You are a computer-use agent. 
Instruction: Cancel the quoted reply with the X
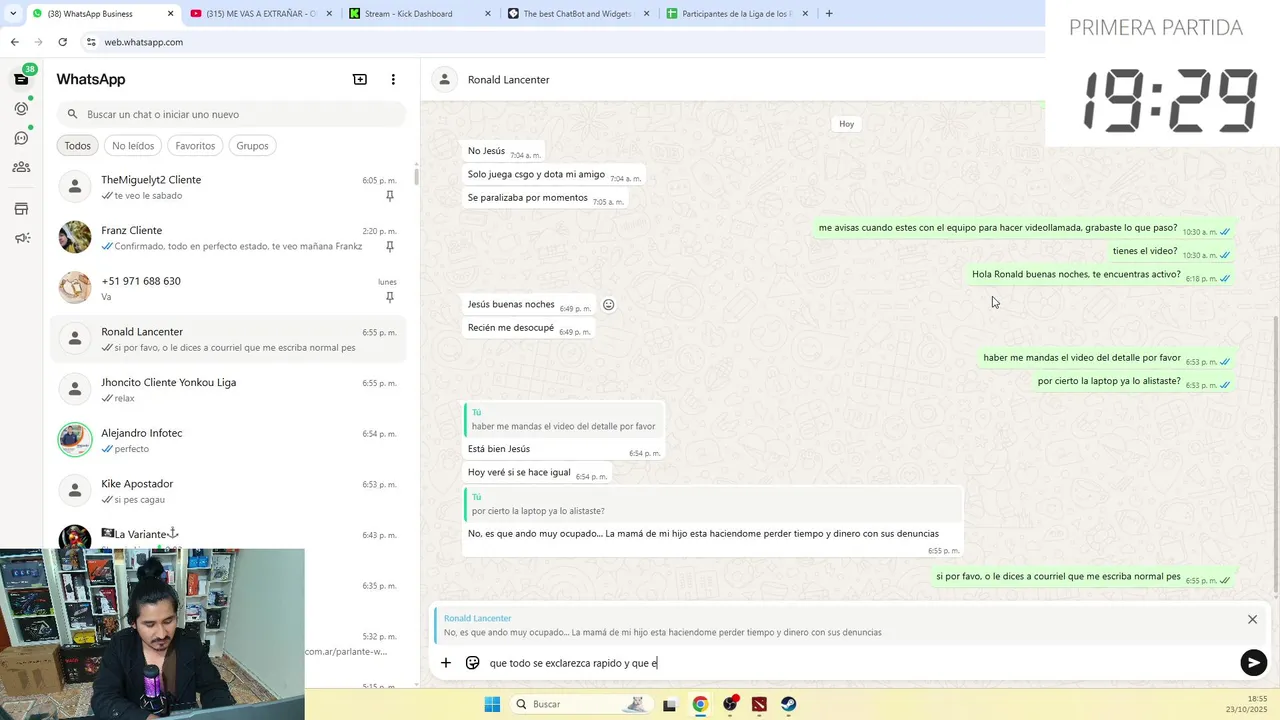pos(1252,619)
